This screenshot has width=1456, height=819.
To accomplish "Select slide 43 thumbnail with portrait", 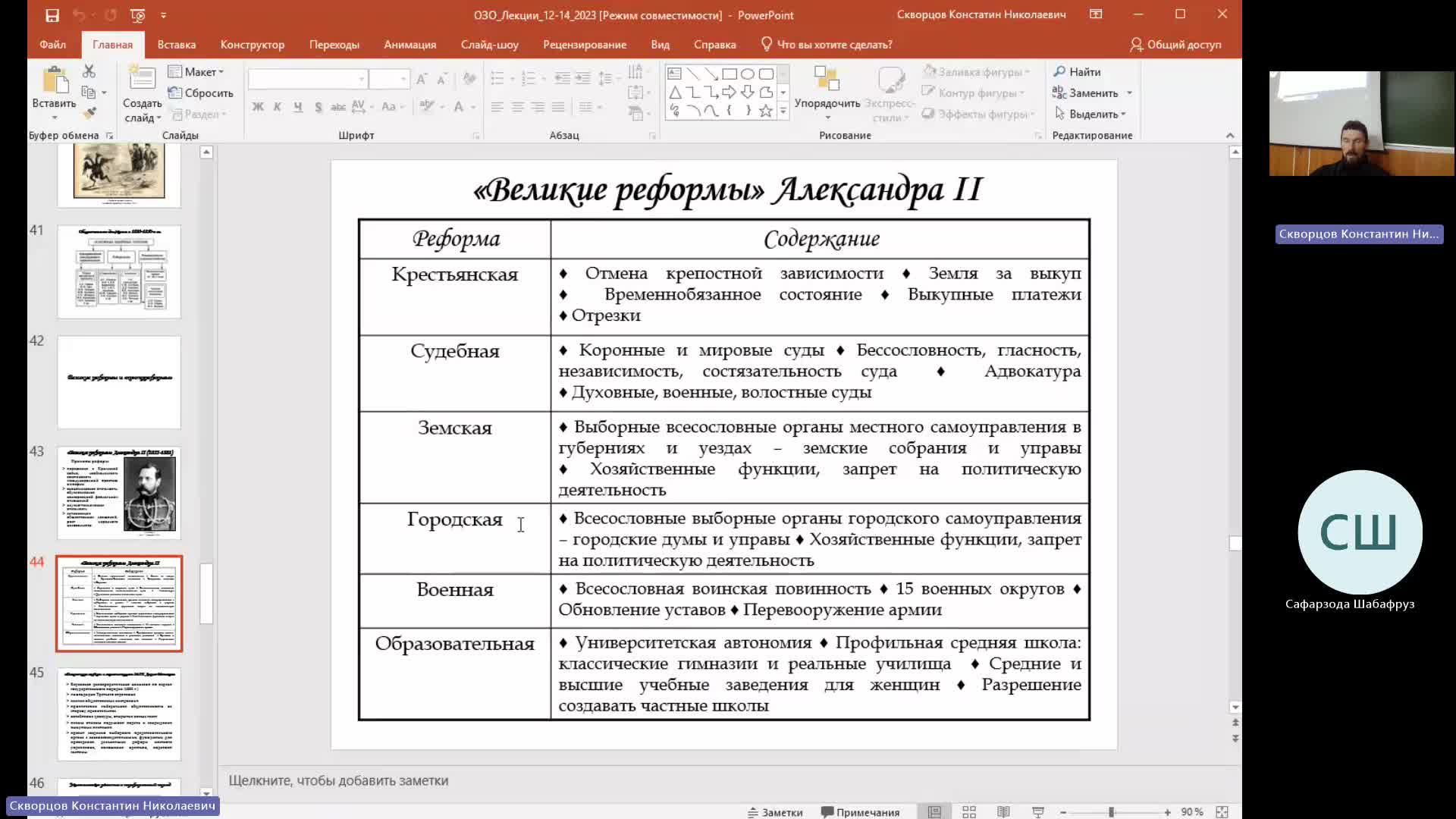I will click(119, 492).
